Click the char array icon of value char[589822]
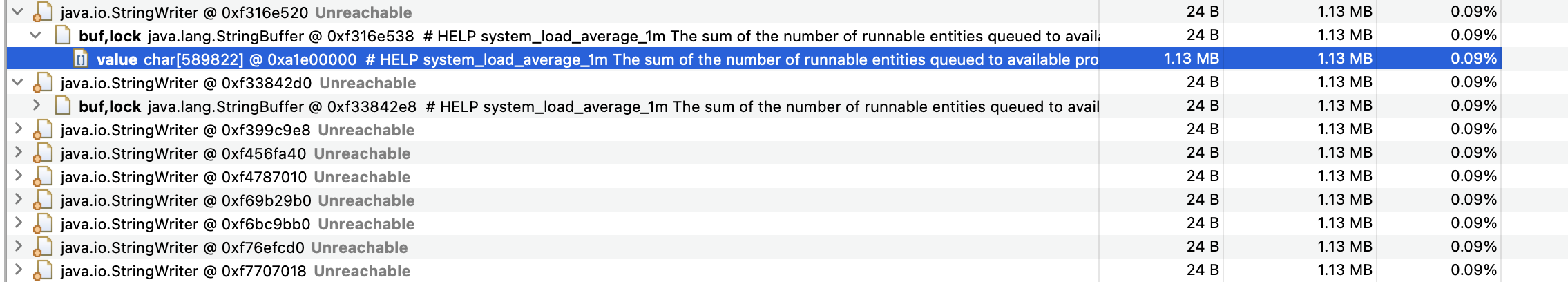This screenshot has width=1568, height=282. 81,59
